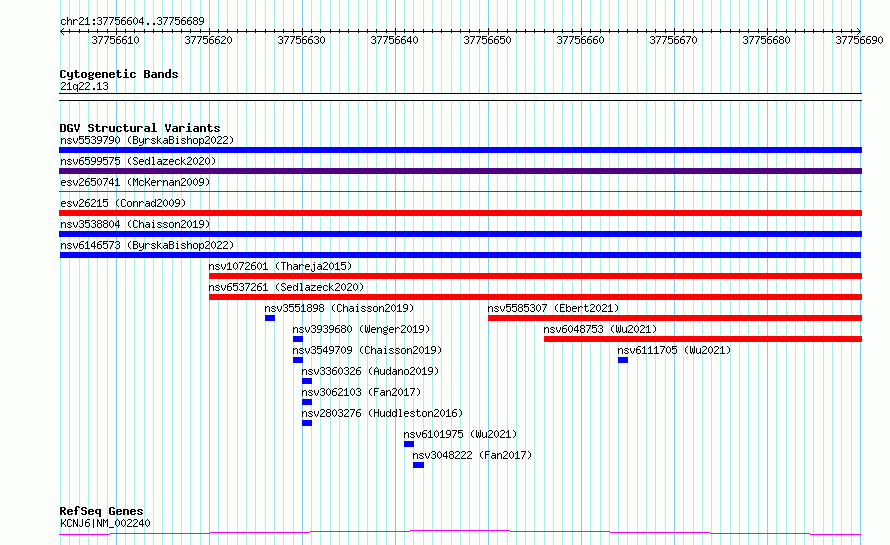Open the nsv3538804 (Chaisson2019) variant label
The width and height of the screenshot is (890, 545).
click(135, 224)
